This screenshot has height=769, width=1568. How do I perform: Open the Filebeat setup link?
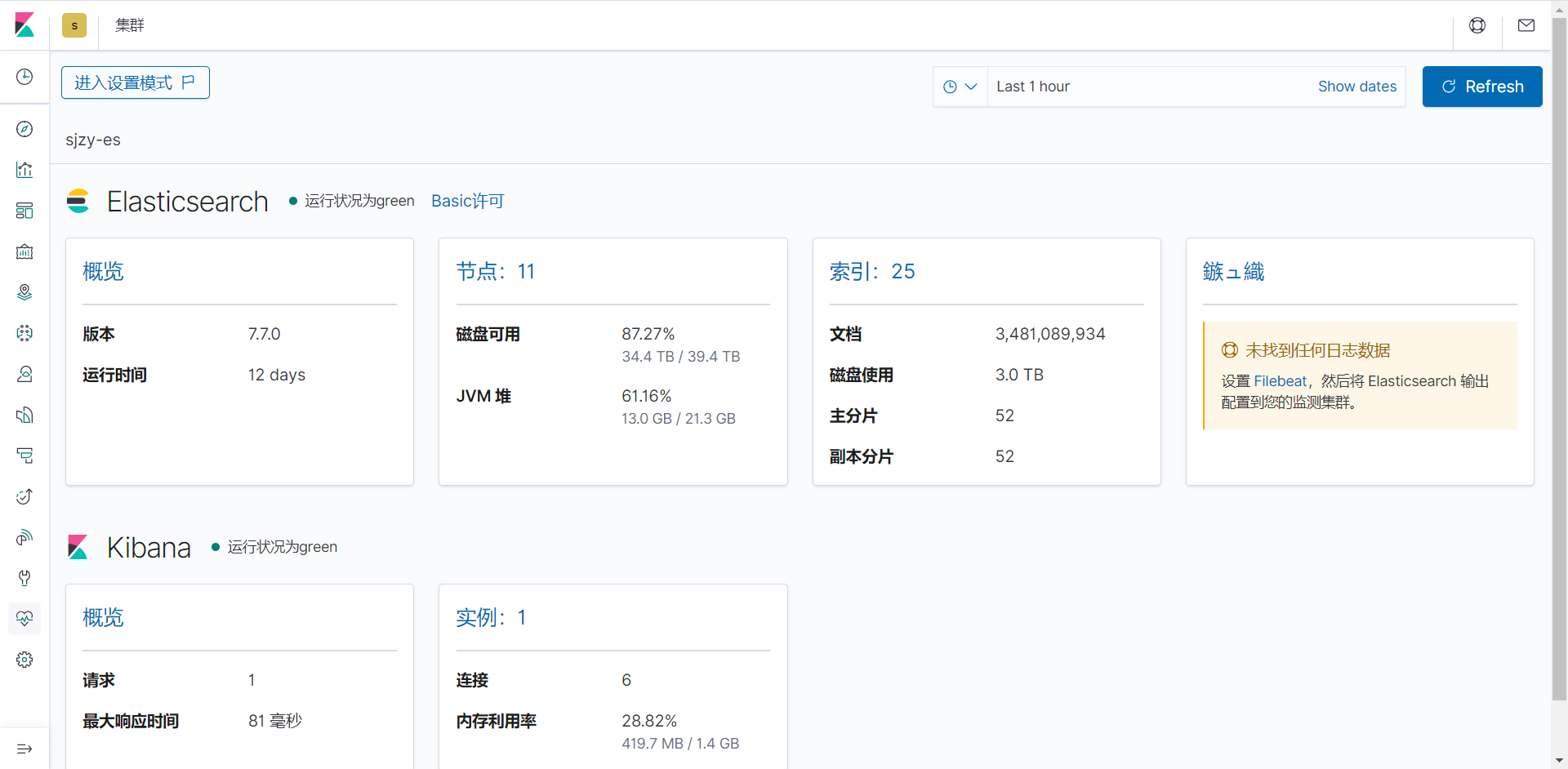[x=1279, y=380]
